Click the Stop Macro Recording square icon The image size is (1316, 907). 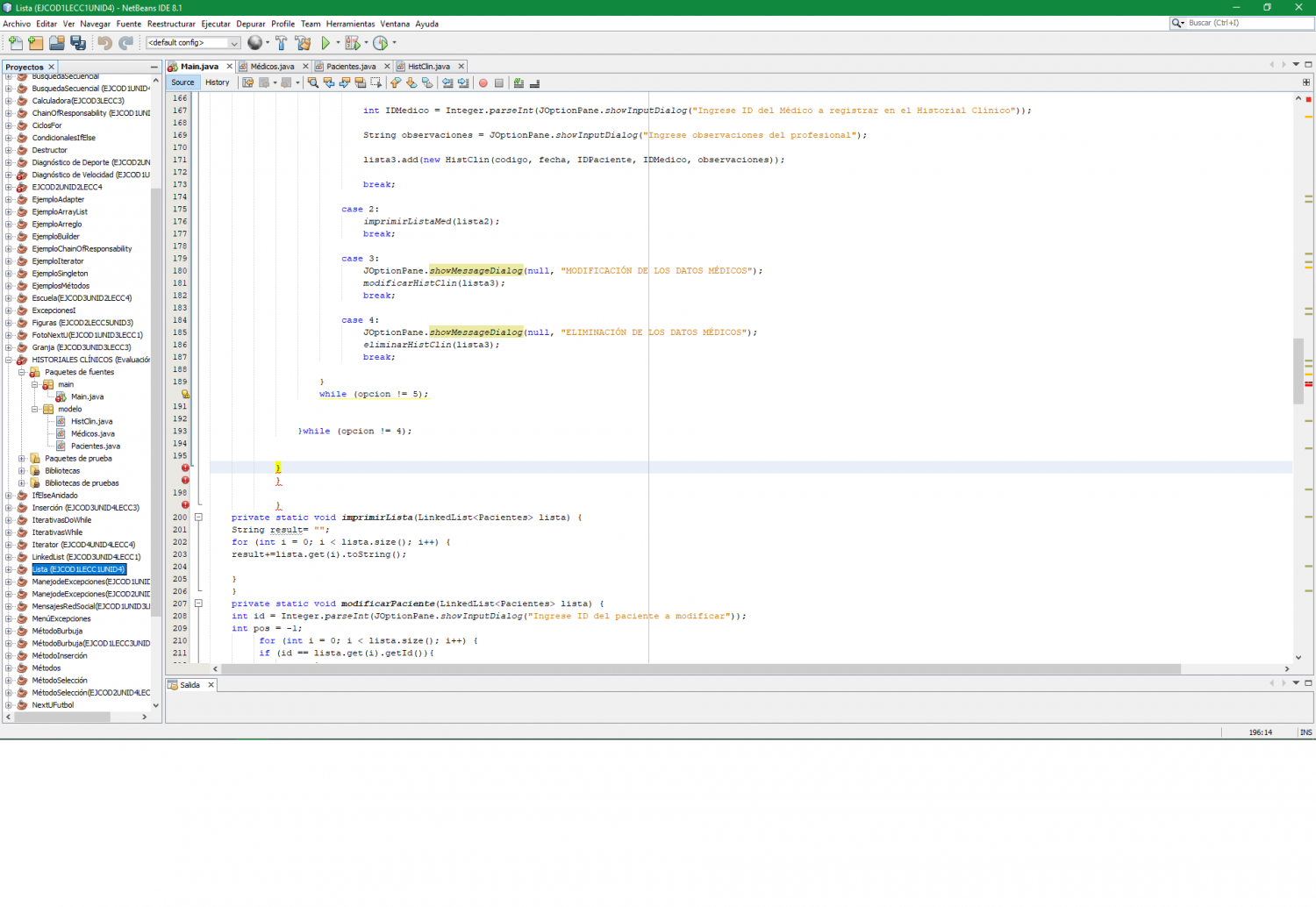(499, 82)
